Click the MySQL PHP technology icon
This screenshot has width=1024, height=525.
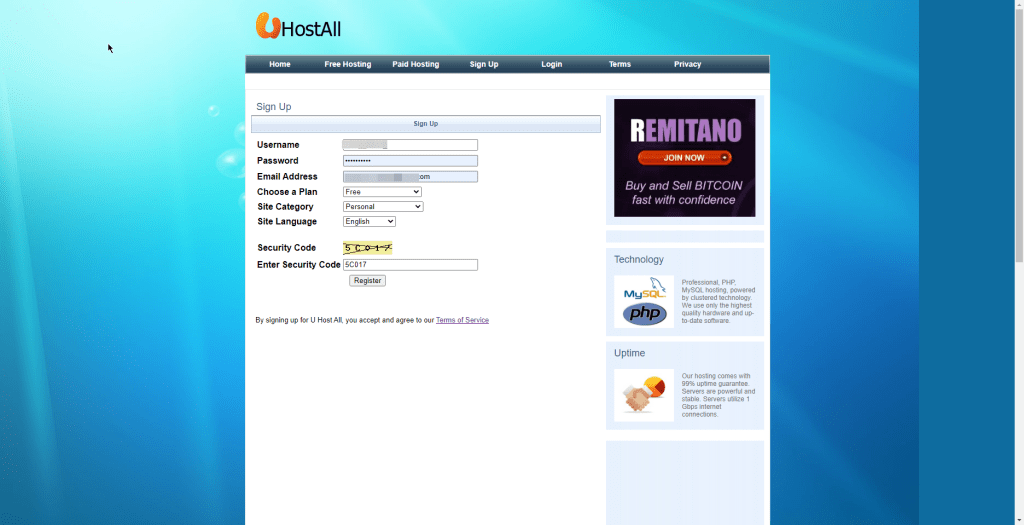[644, 302]
